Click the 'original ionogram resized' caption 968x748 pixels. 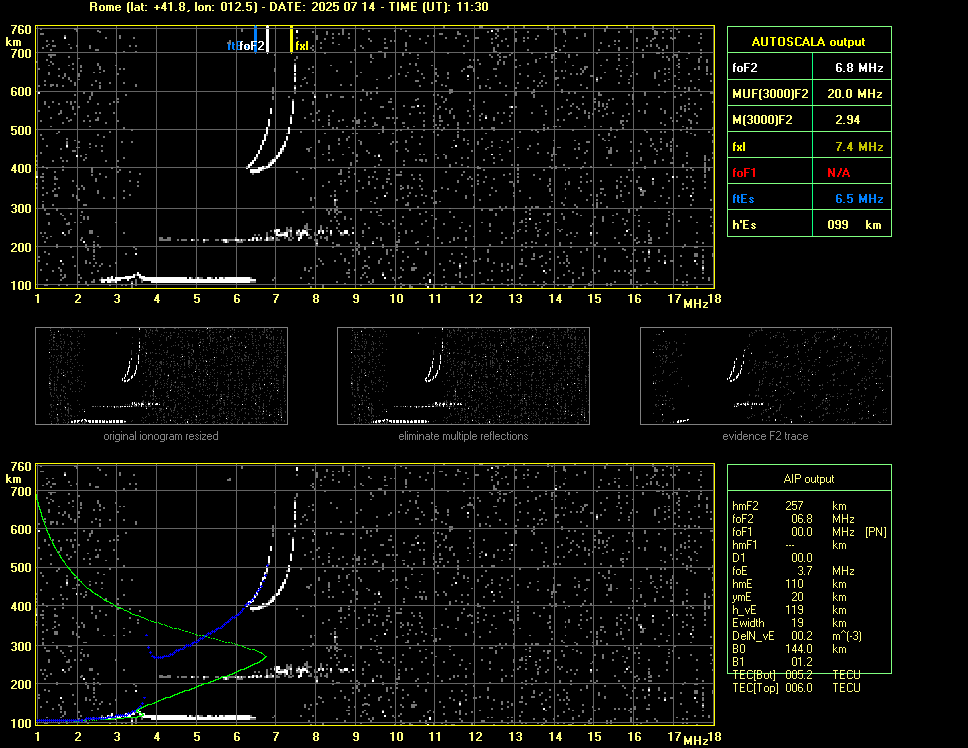coord(161,436)
